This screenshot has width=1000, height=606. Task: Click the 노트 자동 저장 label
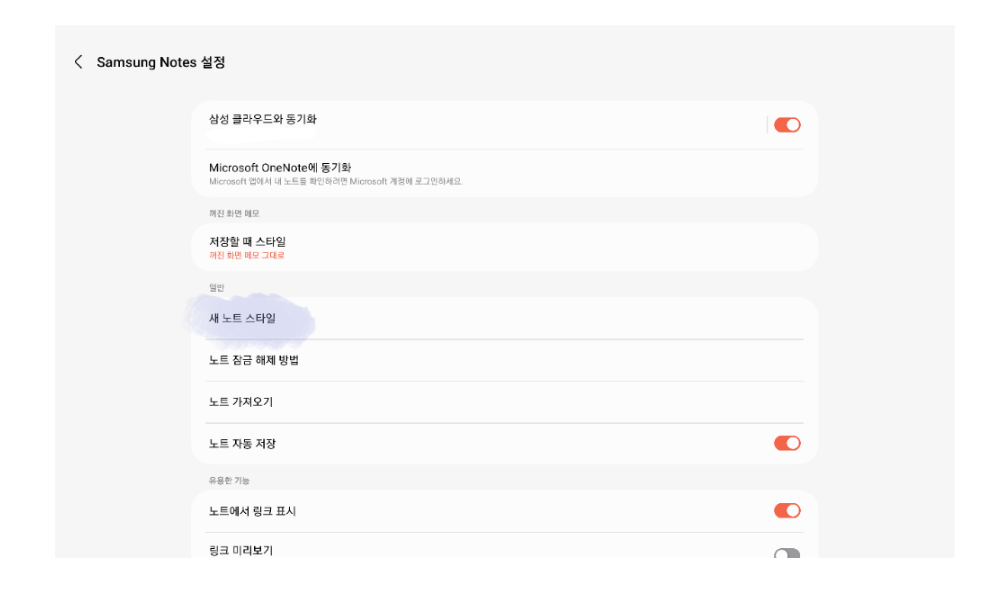[242, 443]
